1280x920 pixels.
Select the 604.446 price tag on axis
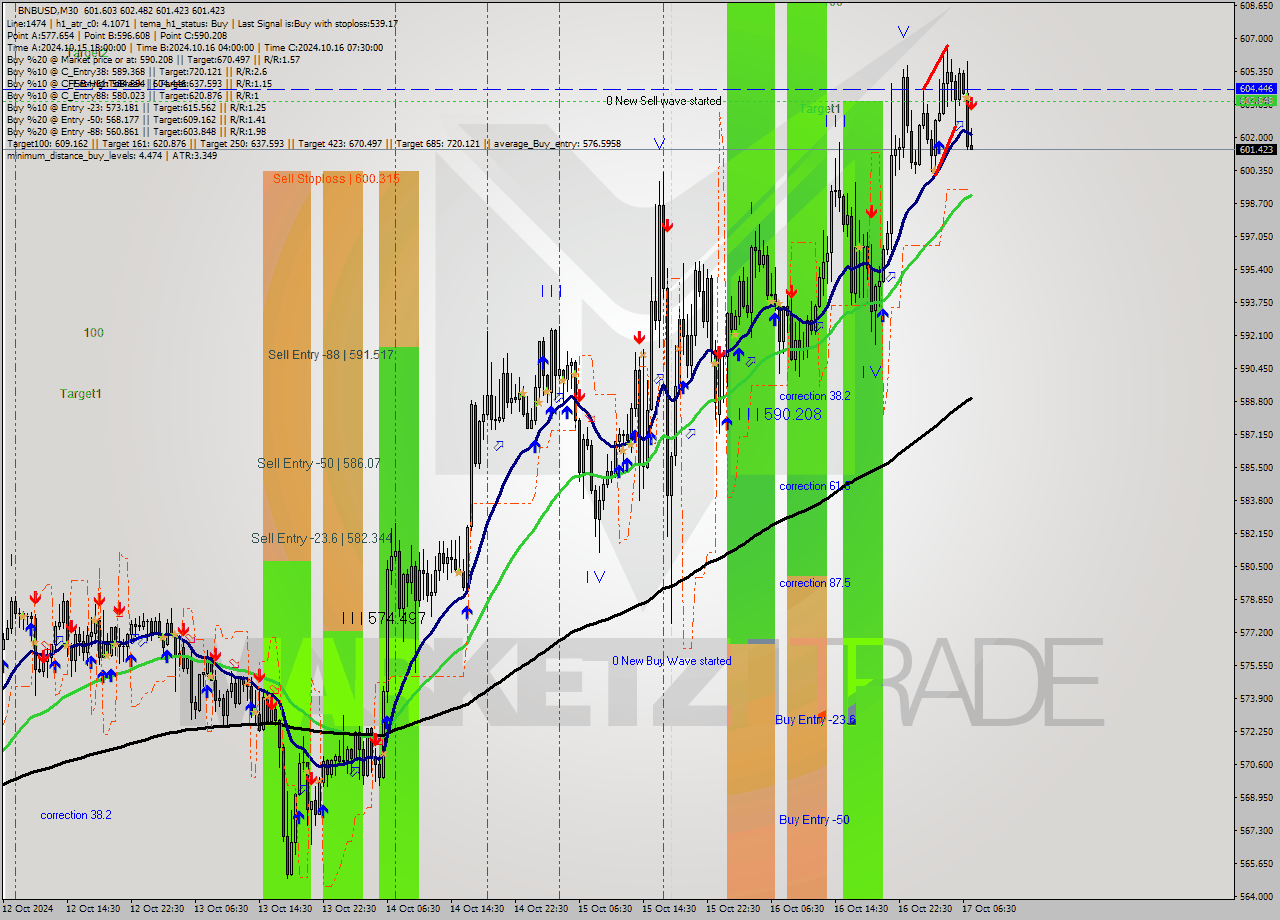pyautogui.click(x=1256, y=89)
